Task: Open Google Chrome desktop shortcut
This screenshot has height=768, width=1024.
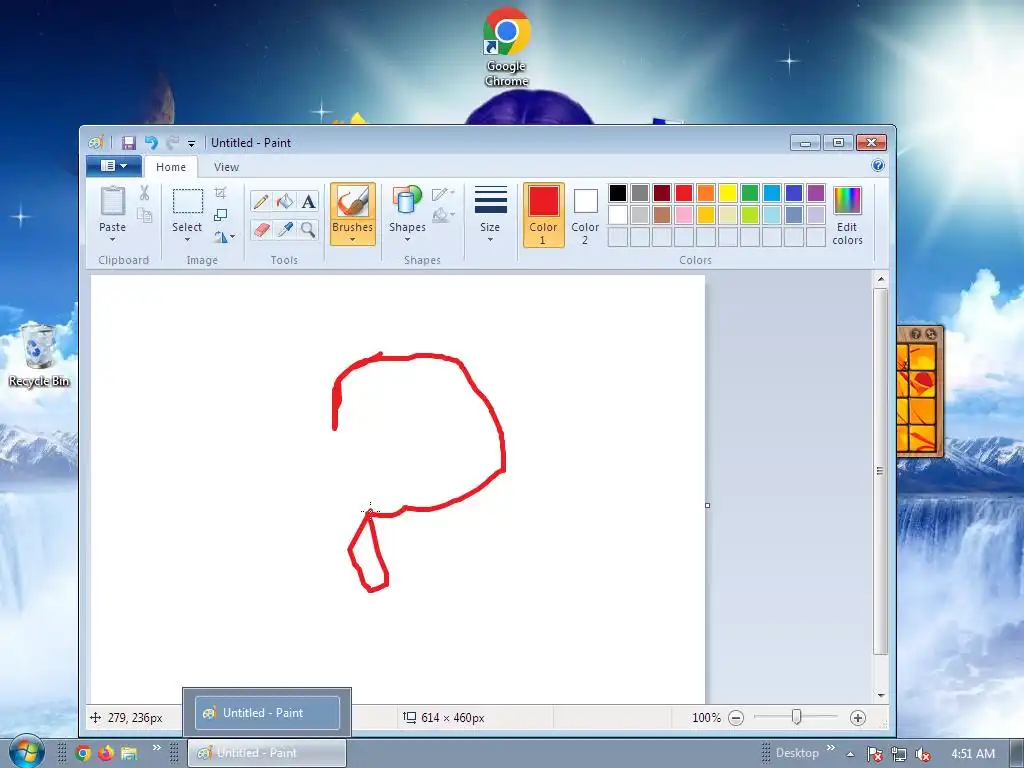Action: (506, 47)
